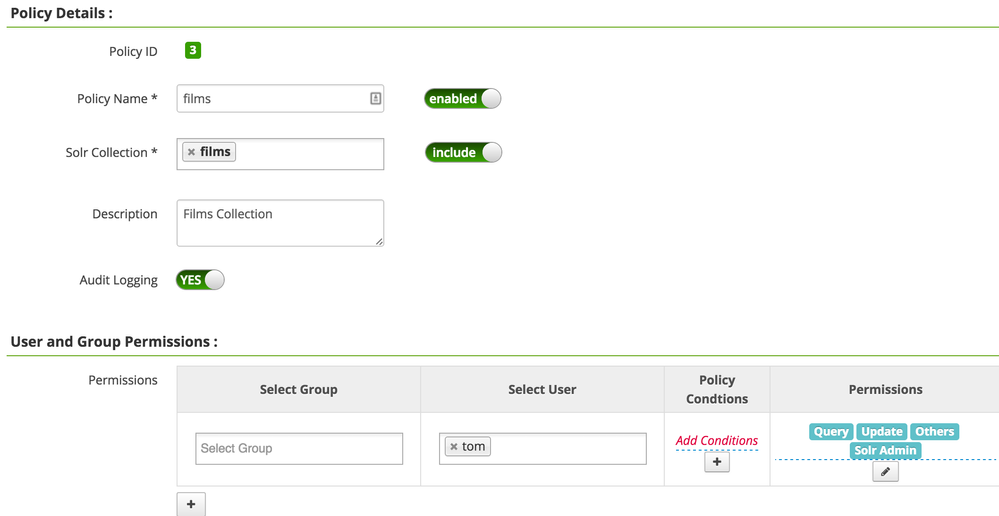Screen dimensions: 999x516
Task: Click the icon inside Policy Name field
Action: (375, 98)
